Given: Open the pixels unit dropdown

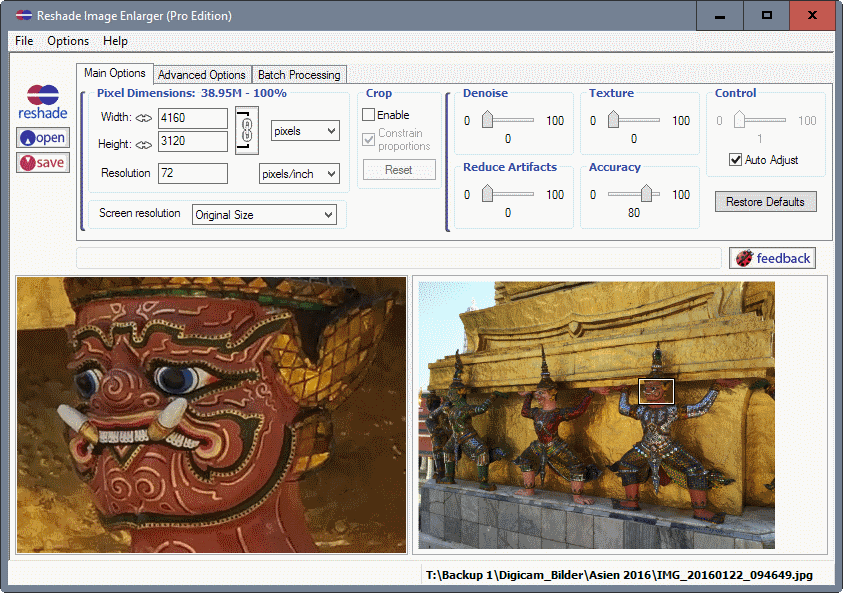Looking at the screenshot, I should (305, 131).
